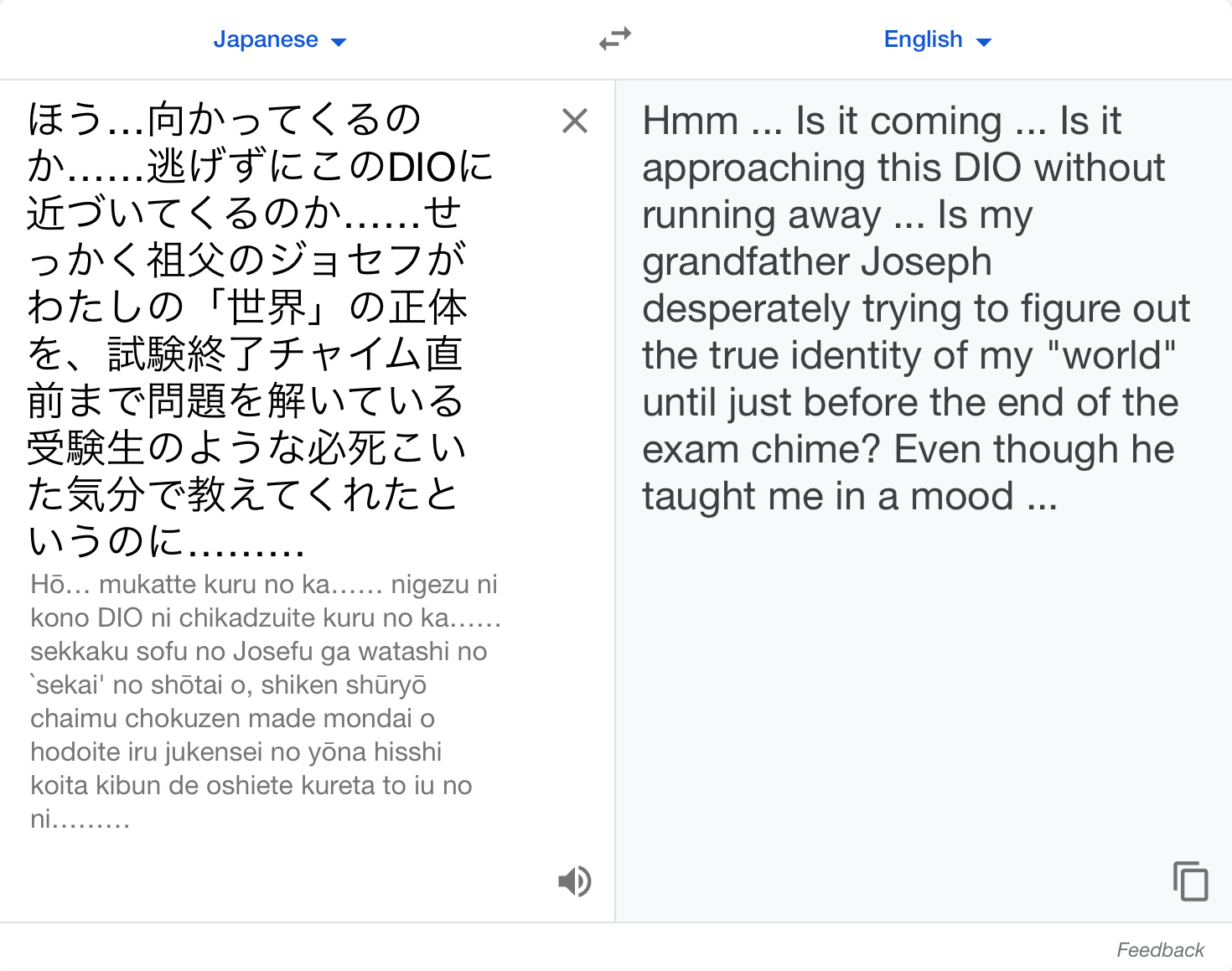
Task: Clear the Japanese source text
Action: 575,121
